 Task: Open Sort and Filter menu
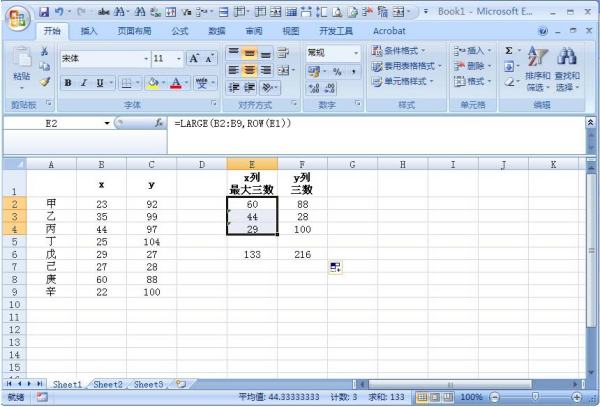click(538, 69)
